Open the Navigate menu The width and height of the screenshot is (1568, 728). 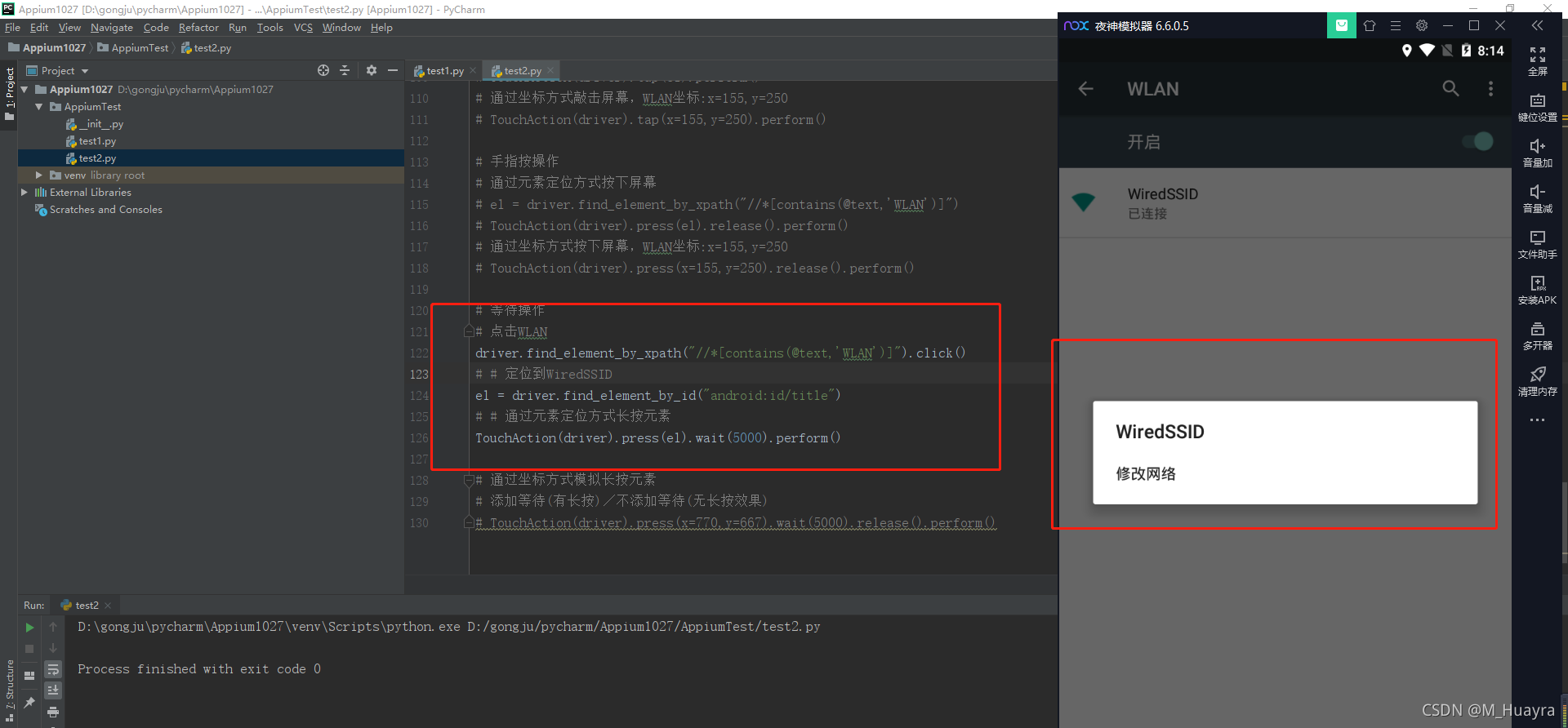point(112,28)
